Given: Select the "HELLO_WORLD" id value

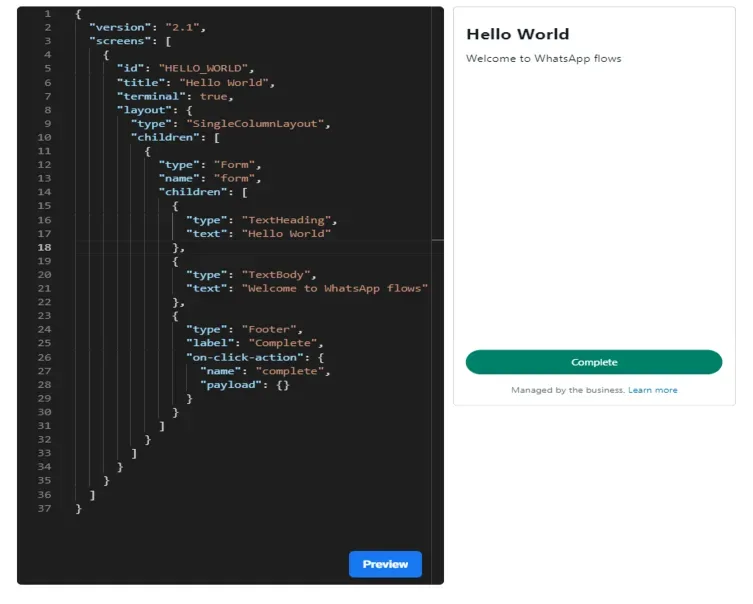Looking at the screenshot, I should point(203,68).
